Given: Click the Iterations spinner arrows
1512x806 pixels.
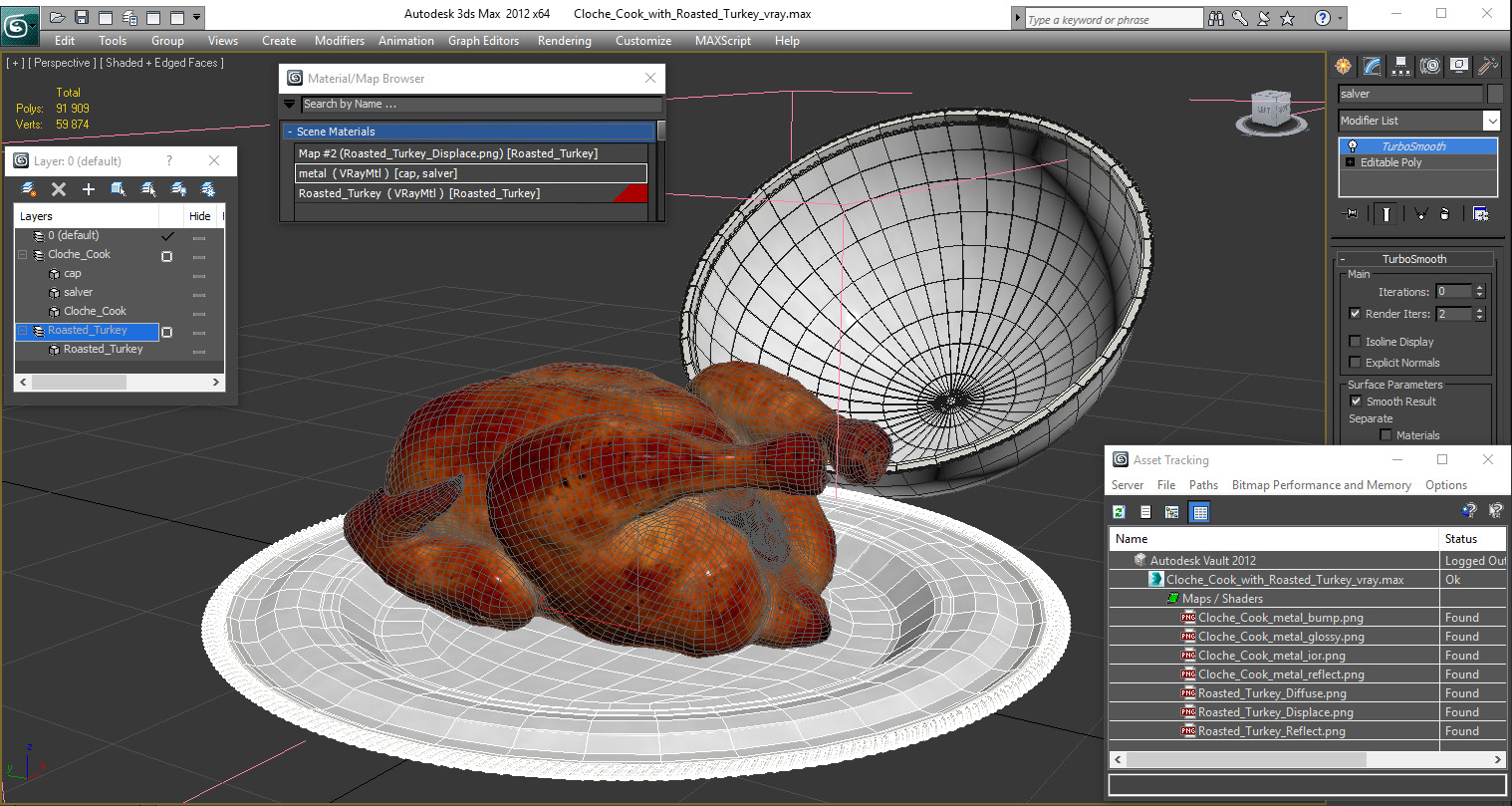Looking at the screenshot, I should (x=1479, y=292).
